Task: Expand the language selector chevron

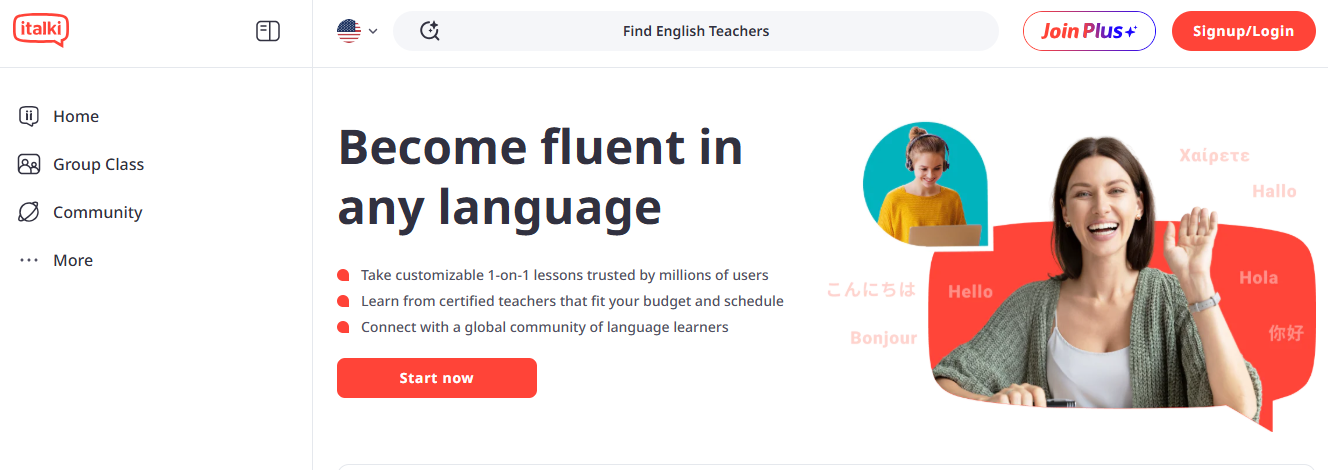Action: 373,31
